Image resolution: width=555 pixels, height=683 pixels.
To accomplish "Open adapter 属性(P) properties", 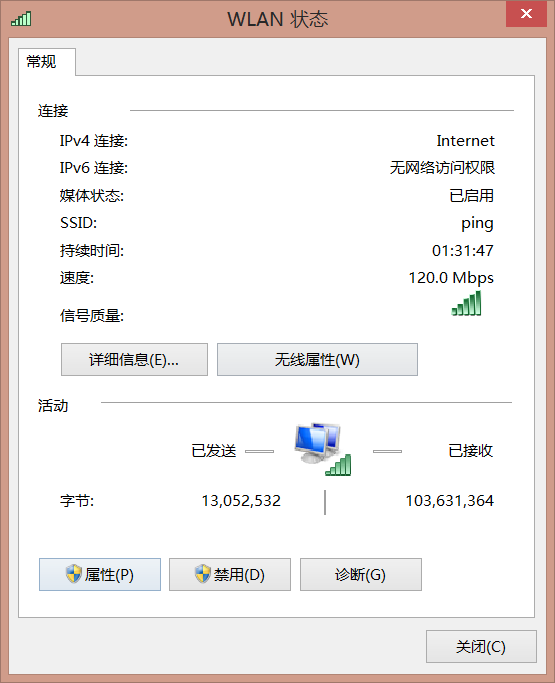I will 100,575.
